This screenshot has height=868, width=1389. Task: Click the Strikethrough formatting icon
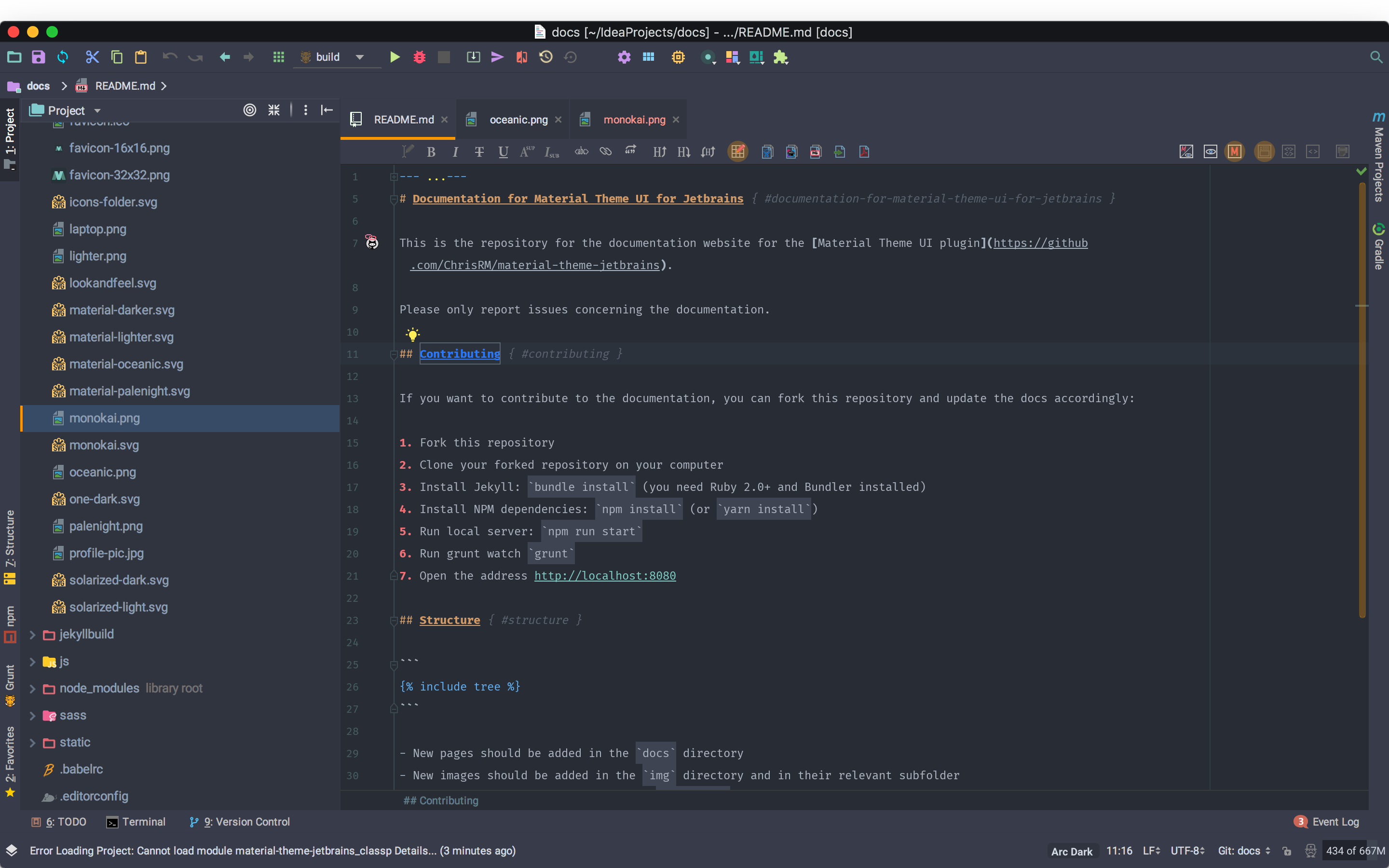pyautogui.click(x=479, y=152)
